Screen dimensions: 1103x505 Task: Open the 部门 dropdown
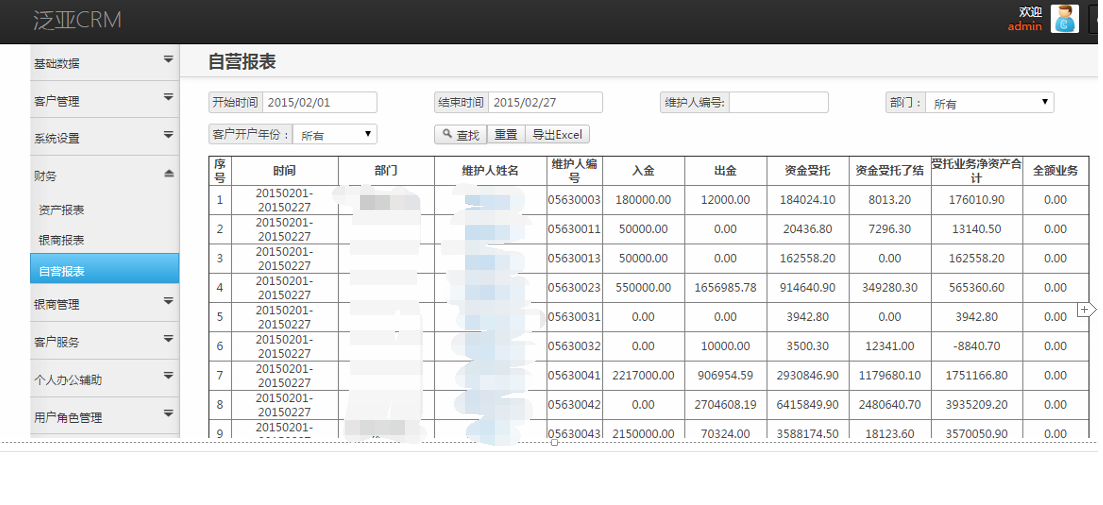coord(989,103)
